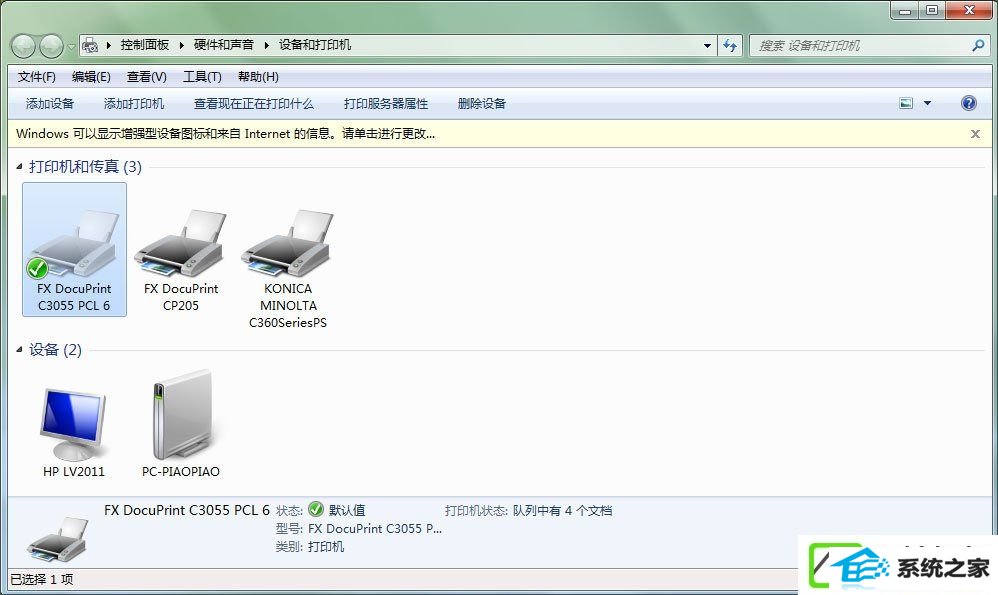998x595 pixels.
Task: Select the PC-PIAOPIAO computer device
Action: coord(181,423)
